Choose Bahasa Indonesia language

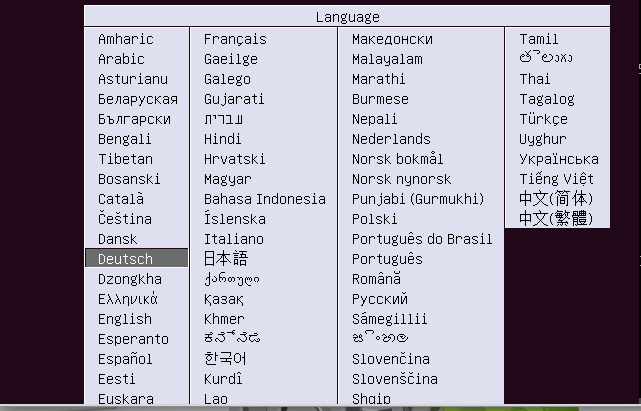point(265,199)
